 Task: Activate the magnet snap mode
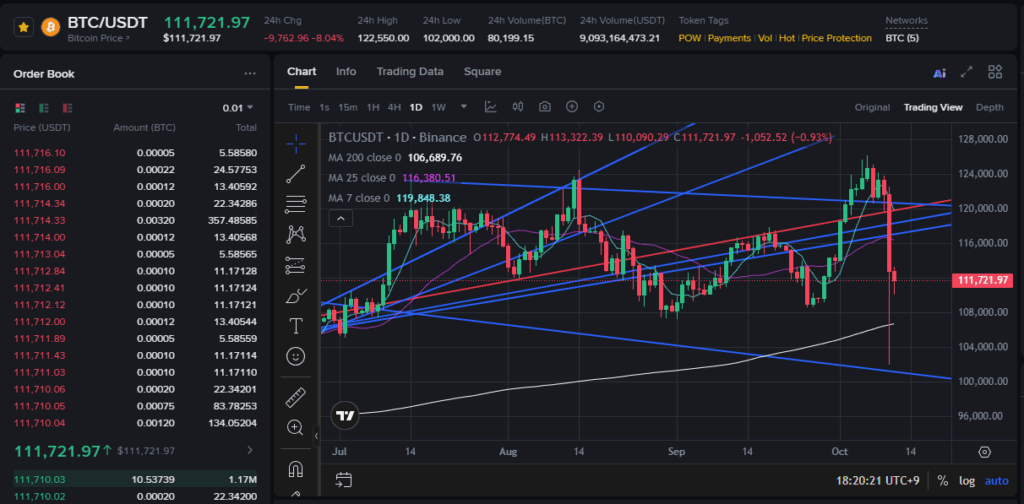point(295,468)
